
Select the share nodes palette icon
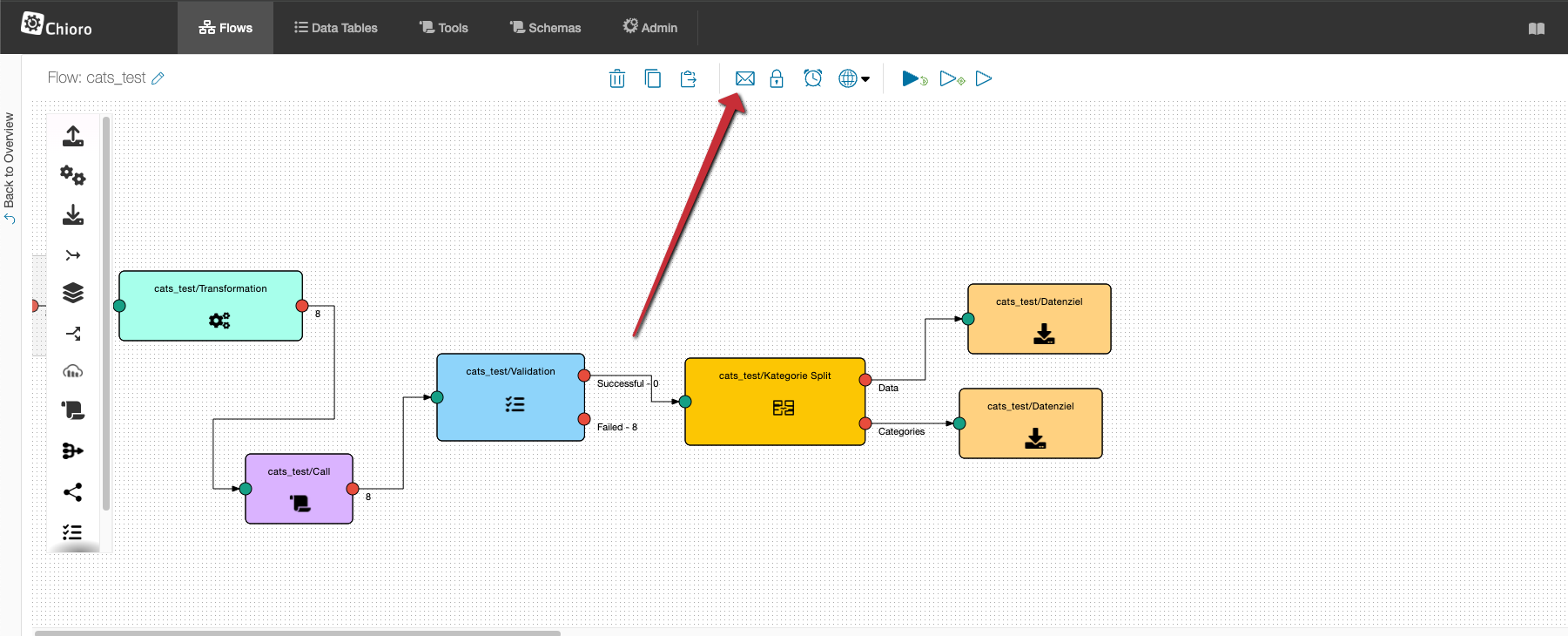coord(73,492)
